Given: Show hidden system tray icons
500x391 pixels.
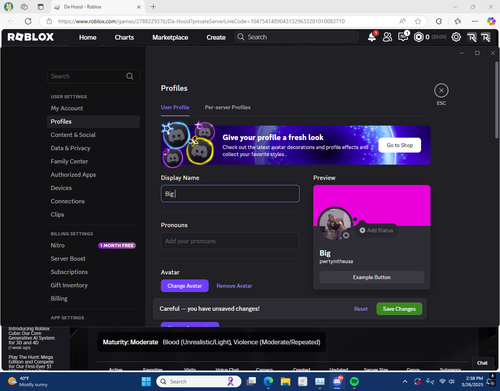Looking at the screenshot, I should coord(405,381).
